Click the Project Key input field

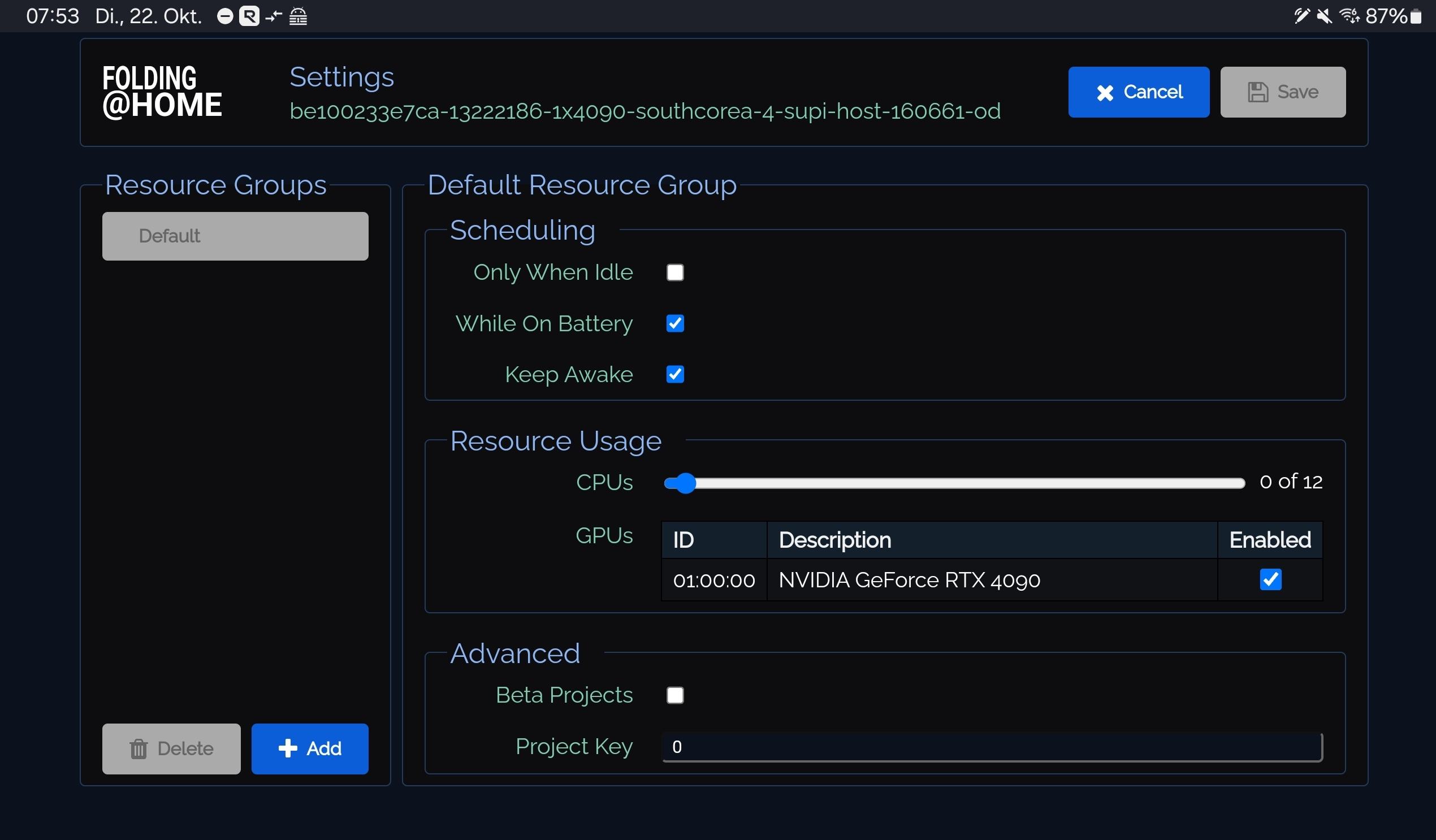992,747
